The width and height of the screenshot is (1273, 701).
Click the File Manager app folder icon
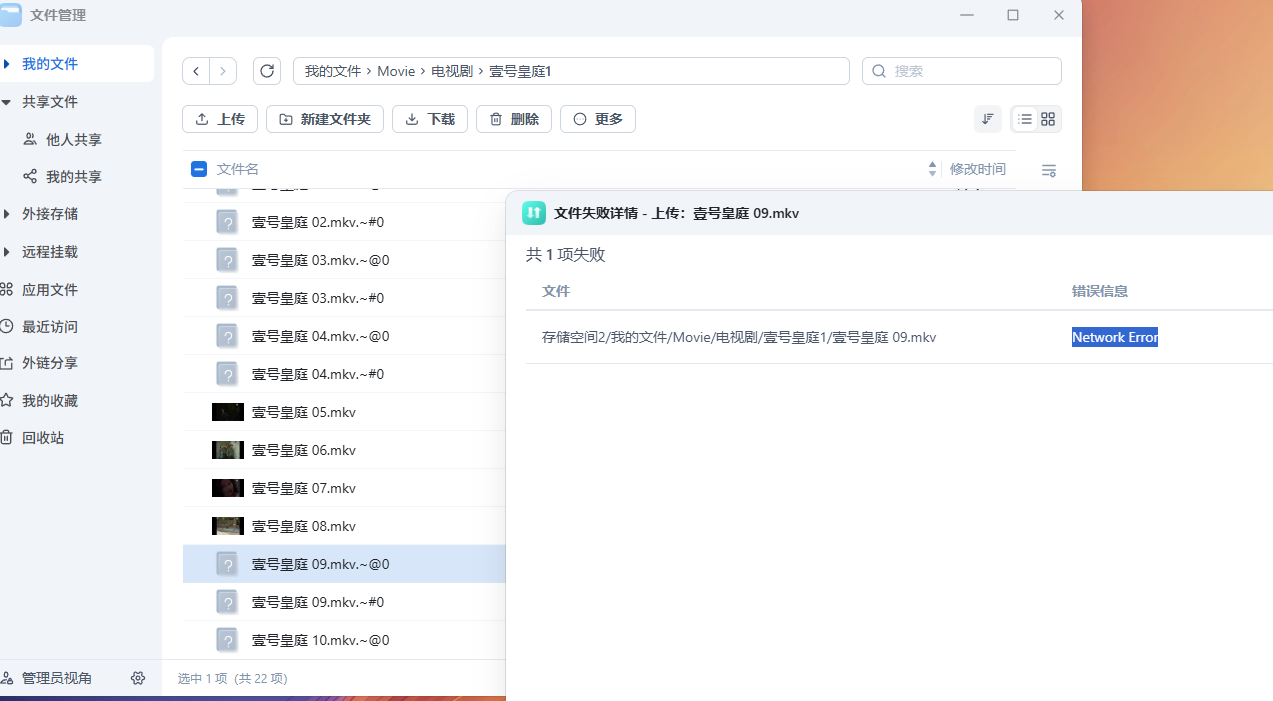(x=10, y=15)
